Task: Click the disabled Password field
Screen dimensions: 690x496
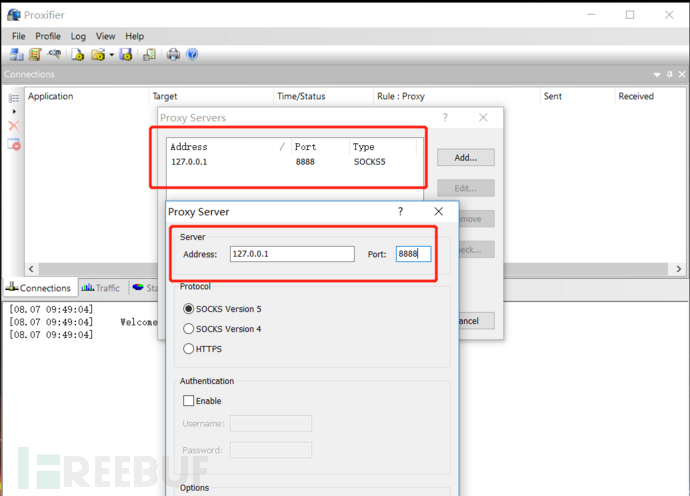Action: point(271,450)
